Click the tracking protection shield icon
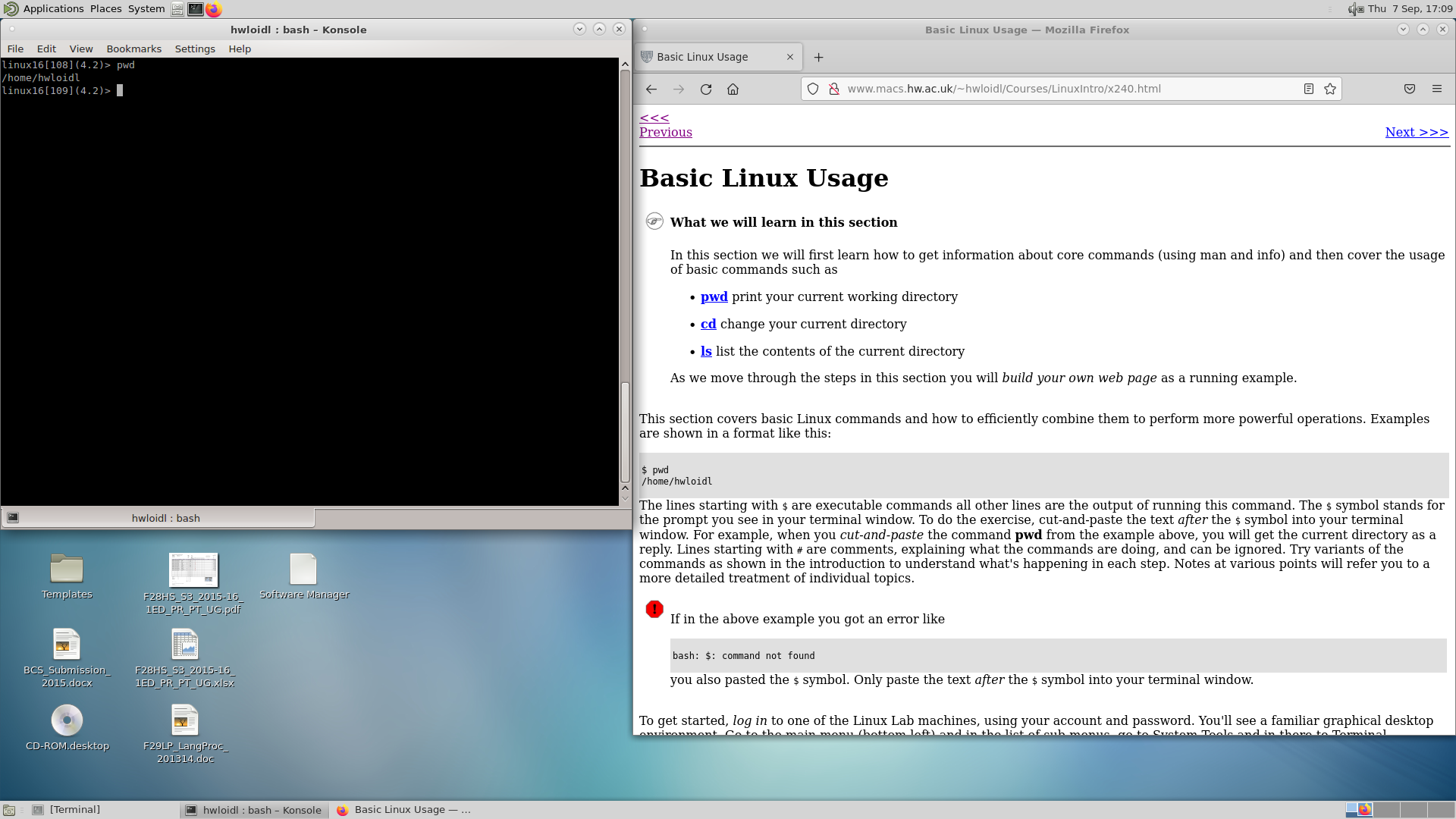 [x=813, y=89]
